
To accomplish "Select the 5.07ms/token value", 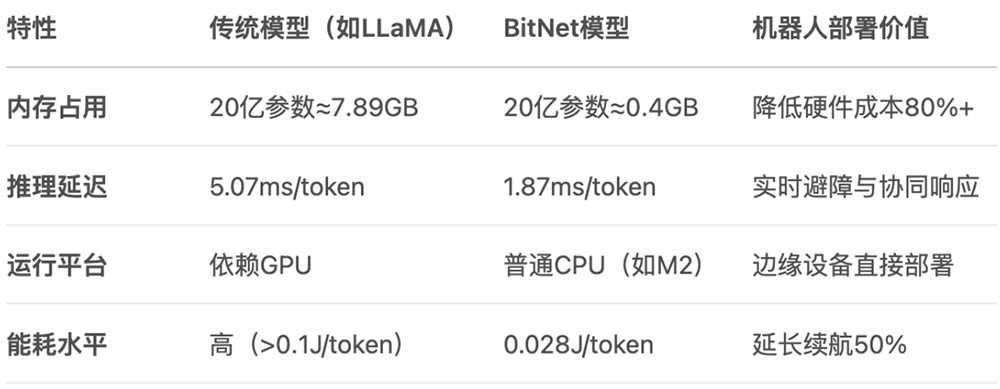I will [x=287, y=187].
